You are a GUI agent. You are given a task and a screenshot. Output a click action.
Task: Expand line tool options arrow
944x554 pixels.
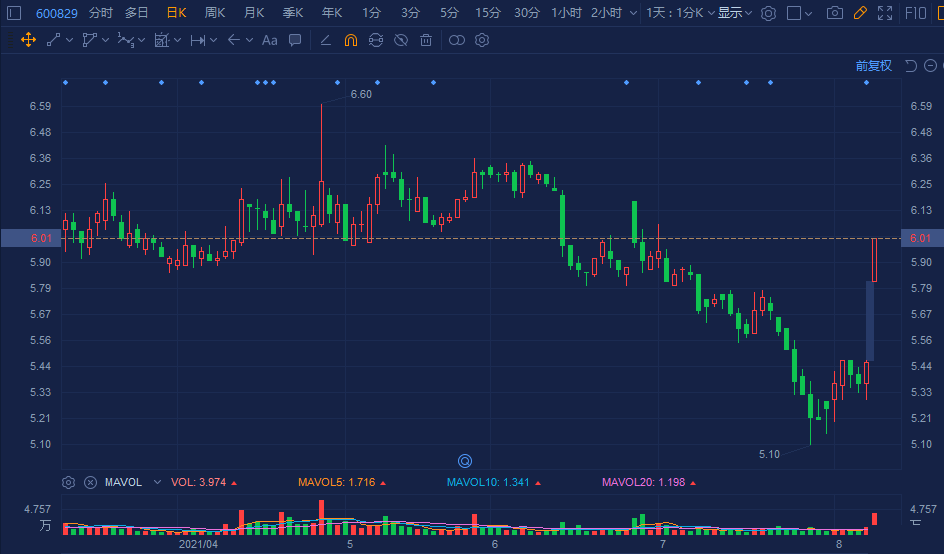pyautogui.click(x=69, y=40)
